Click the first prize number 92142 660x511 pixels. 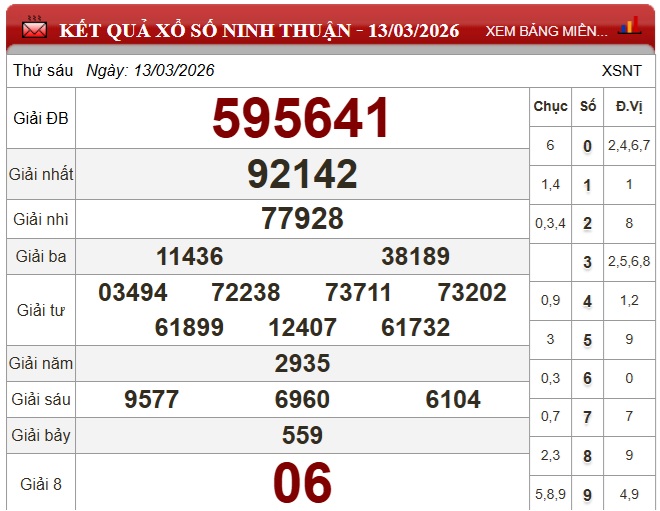click(302, 175)
